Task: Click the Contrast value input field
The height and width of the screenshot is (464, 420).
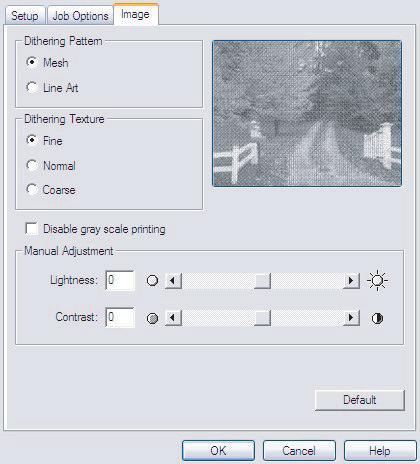Action: [x=120, y=317]
